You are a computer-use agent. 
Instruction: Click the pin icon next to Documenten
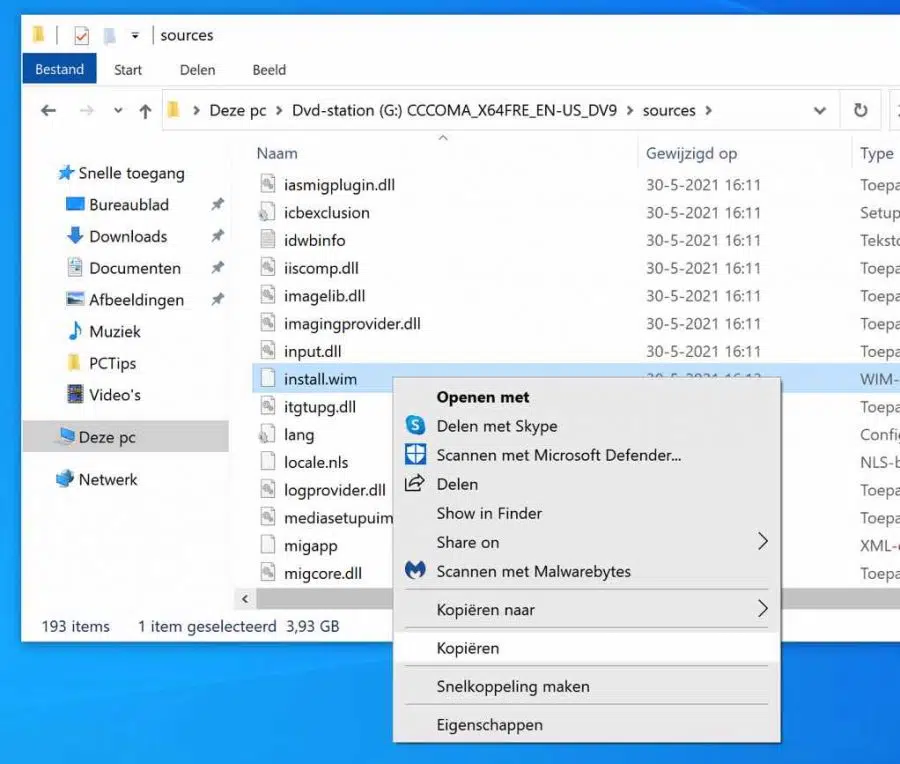[x=218, y=267]
